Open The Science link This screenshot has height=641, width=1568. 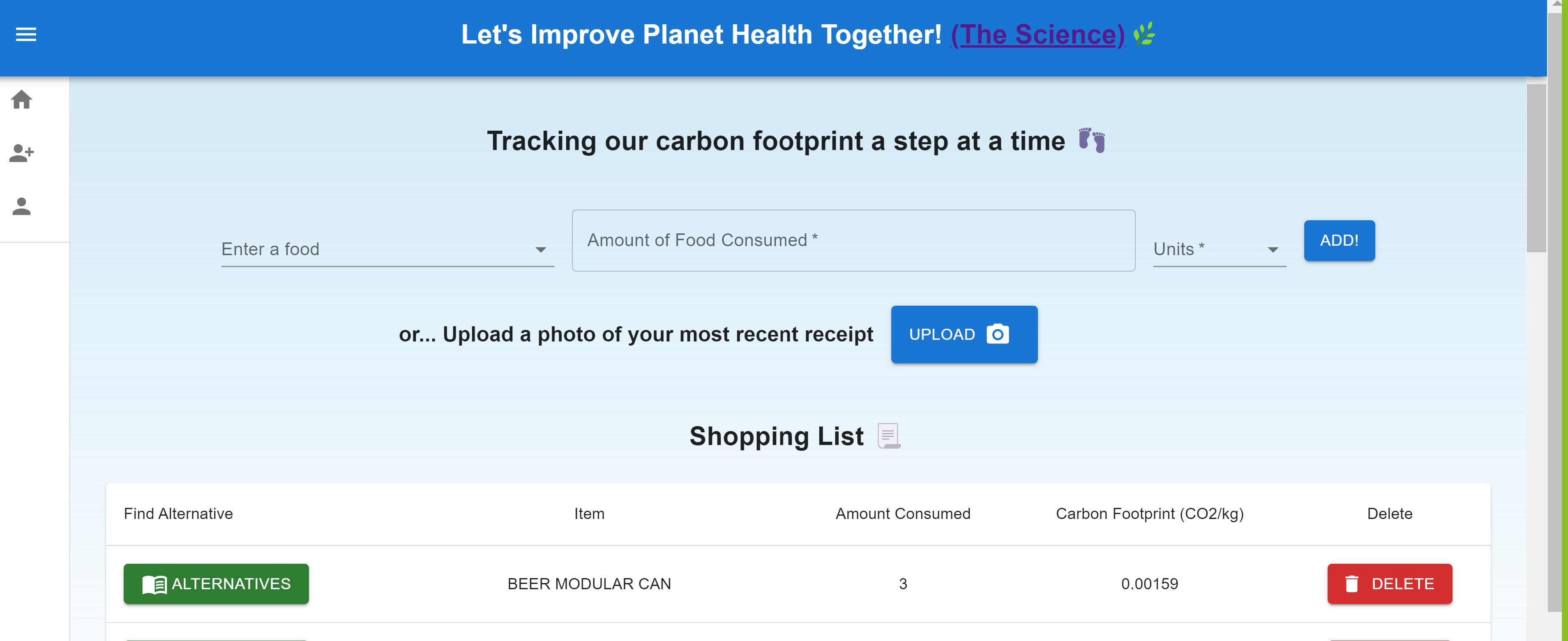tap(1037, 35)
